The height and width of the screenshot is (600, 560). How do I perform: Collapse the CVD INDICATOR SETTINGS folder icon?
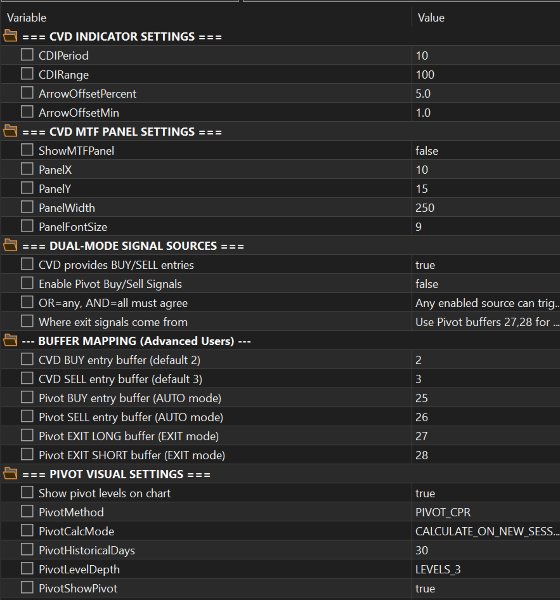pyautogui.click(x=10, y=36)
